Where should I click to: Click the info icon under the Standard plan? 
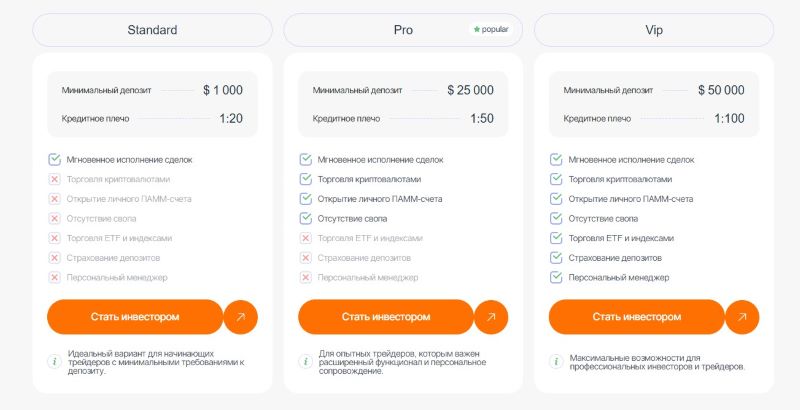tap(55, 360)
